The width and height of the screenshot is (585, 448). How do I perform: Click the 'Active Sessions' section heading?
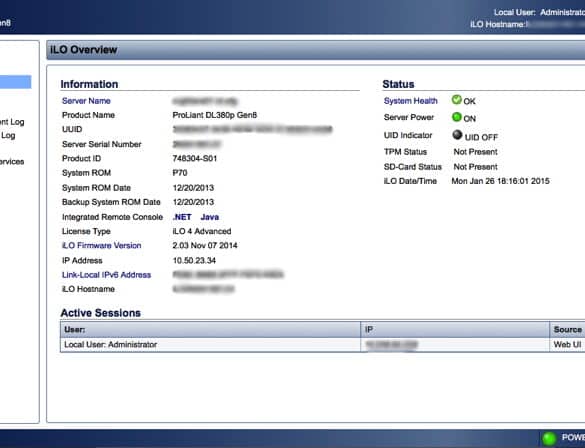tap(100, 313)
